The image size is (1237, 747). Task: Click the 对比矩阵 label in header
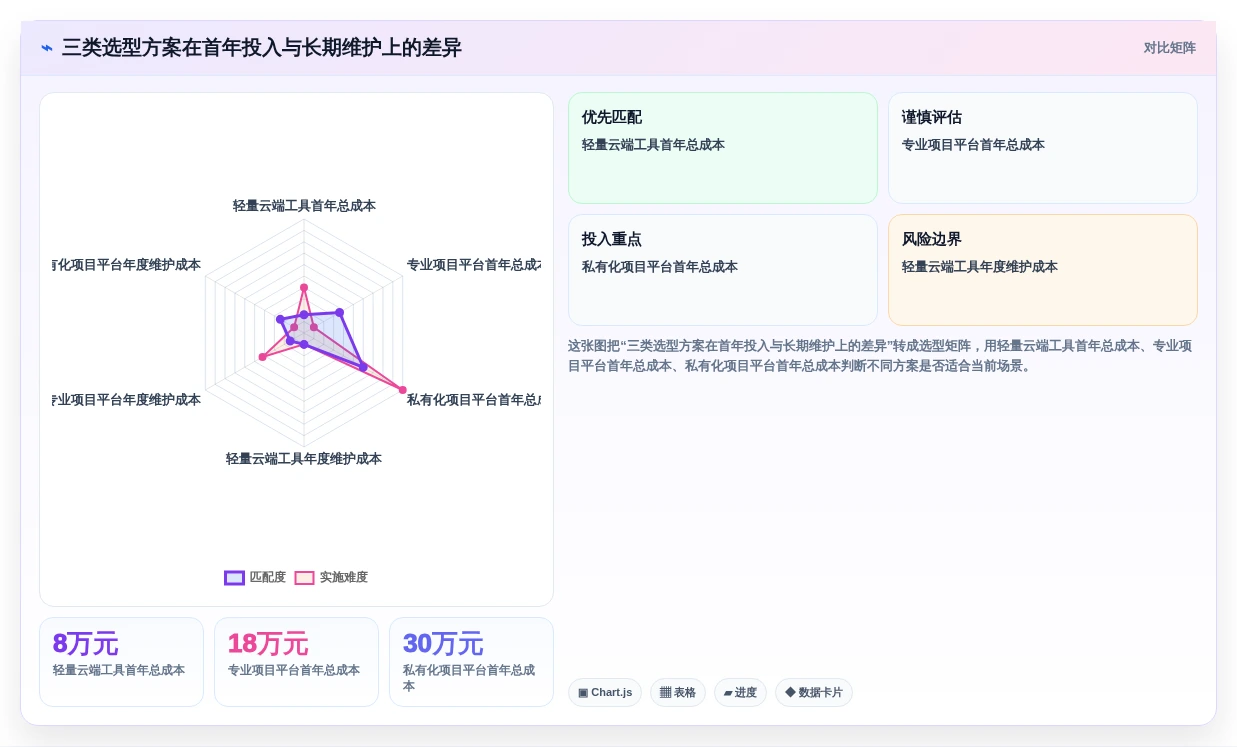point(1169,48)
